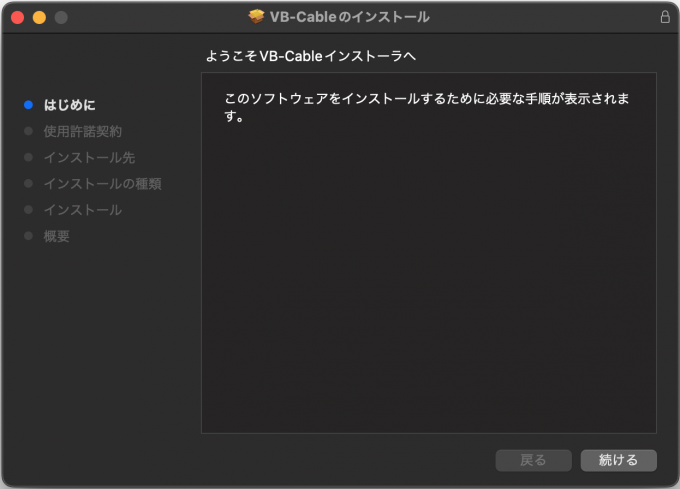680x489 pixels.
Task: Click the heading ようこそVB-Cableインストーラへ
Action: pyautogui.click(x=311, y=56)
